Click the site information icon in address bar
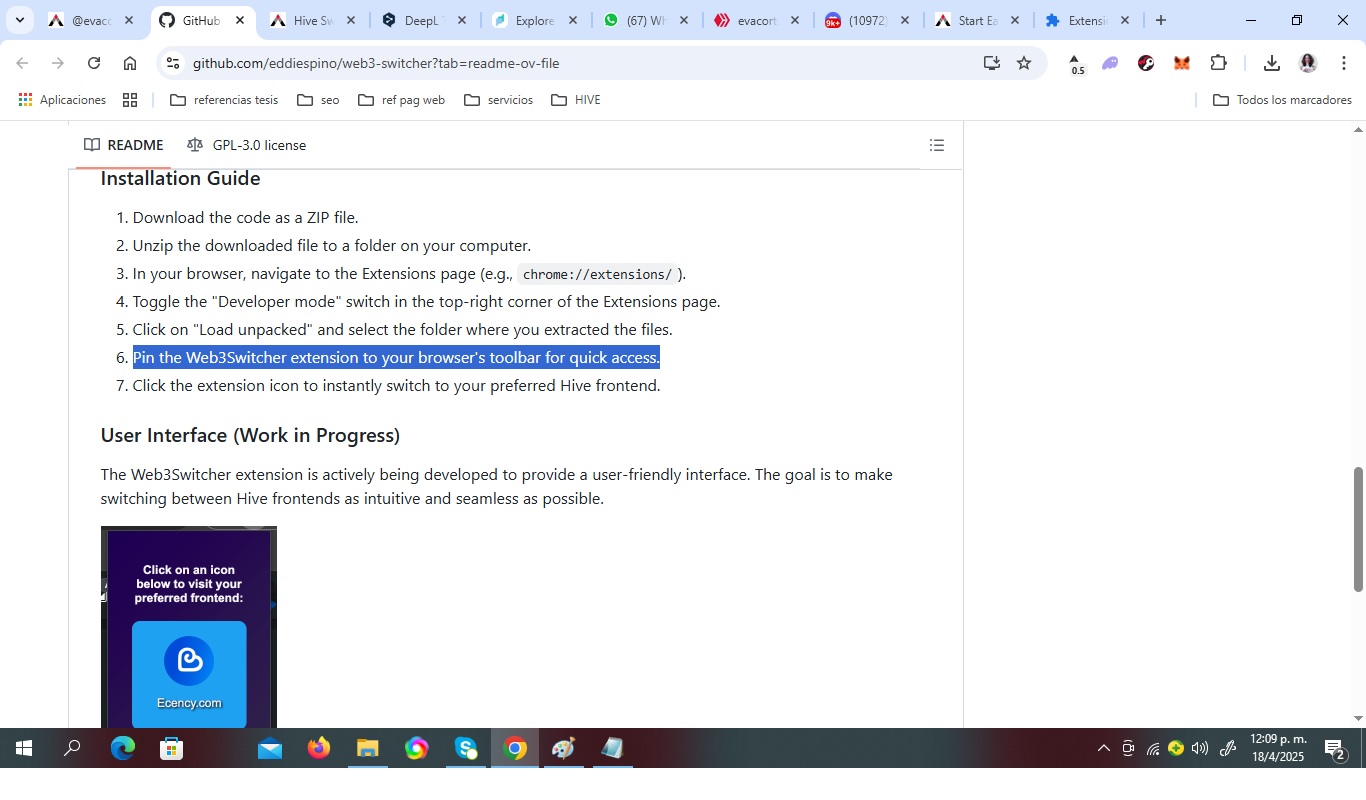This screenshot has width=1366, height=800. (x=173, y=63)
